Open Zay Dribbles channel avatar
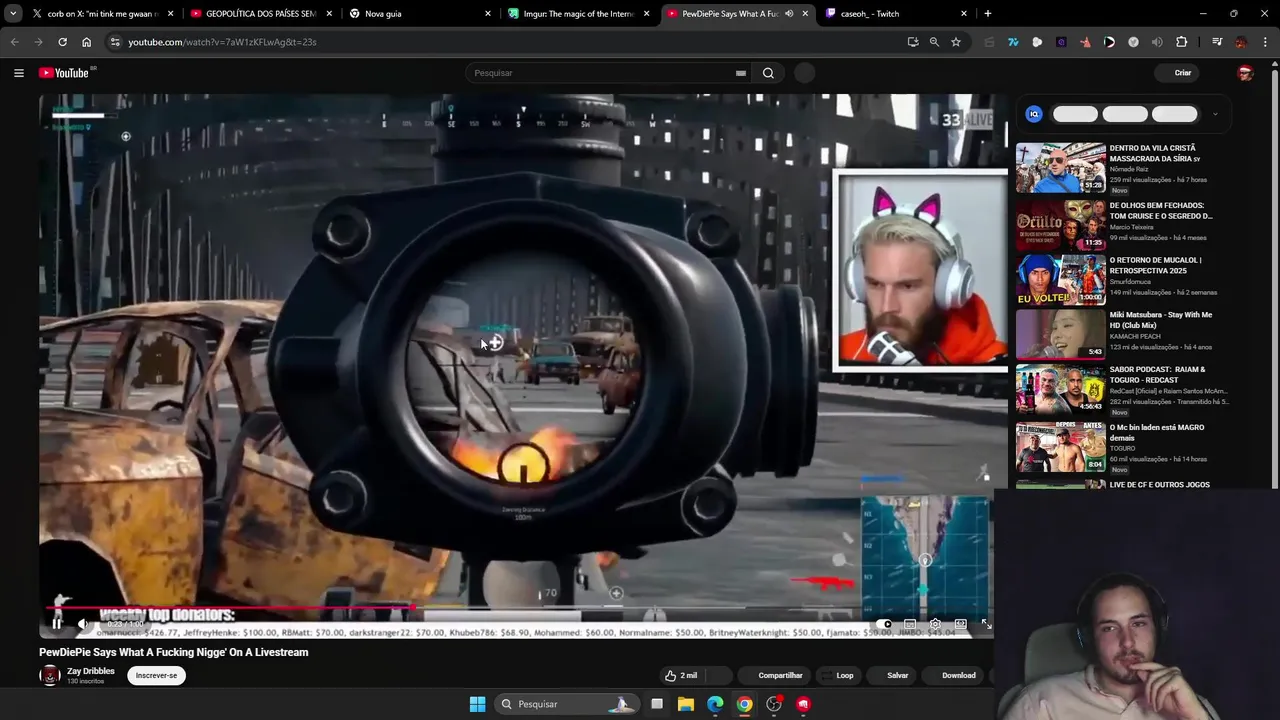Viewport: 1280px width, 720px height. tap(49, 675)
